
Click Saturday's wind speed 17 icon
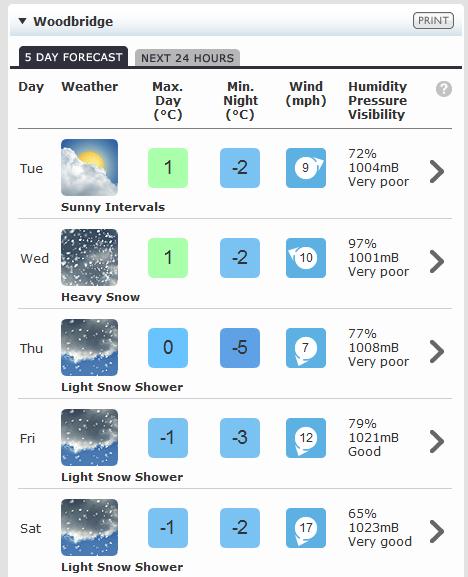coord(306,528)
